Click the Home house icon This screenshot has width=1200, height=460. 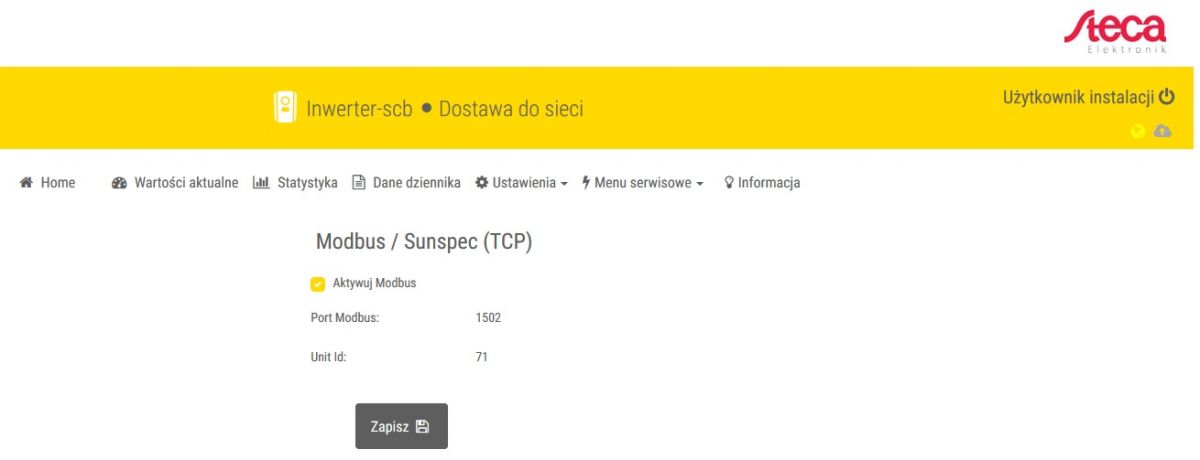click(27, 183)
